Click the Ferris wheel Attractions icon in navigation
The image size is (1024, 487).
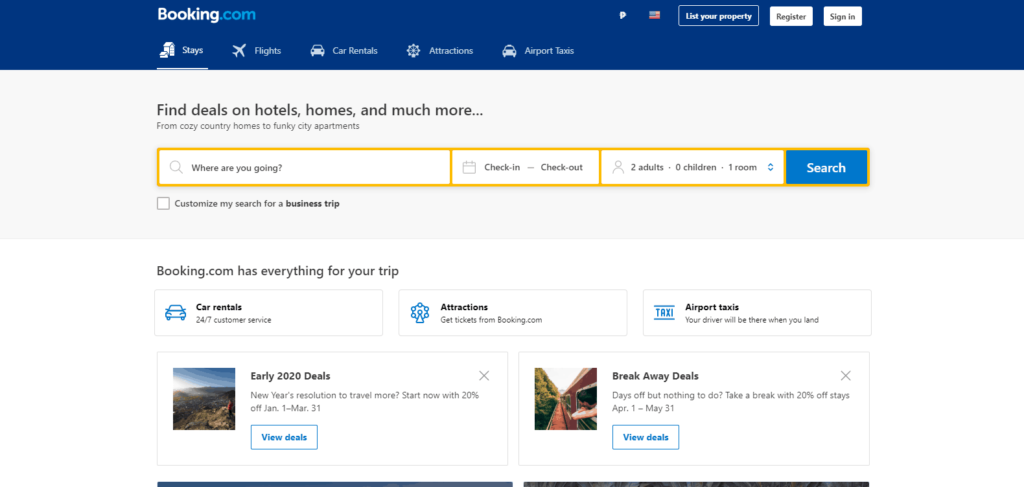[413, 50]
